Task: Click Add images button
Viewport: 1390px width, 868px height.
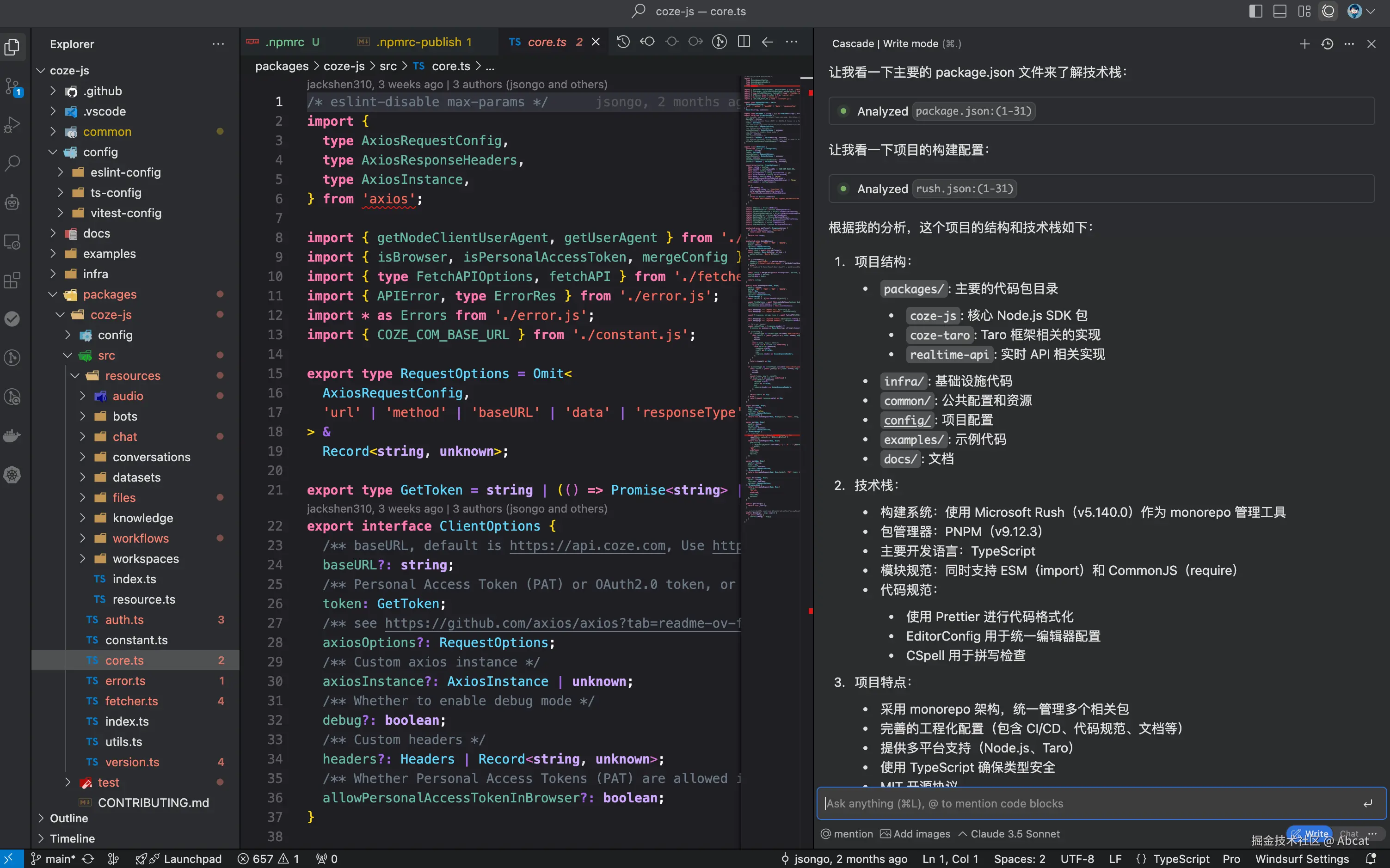Action: [916, 833]
